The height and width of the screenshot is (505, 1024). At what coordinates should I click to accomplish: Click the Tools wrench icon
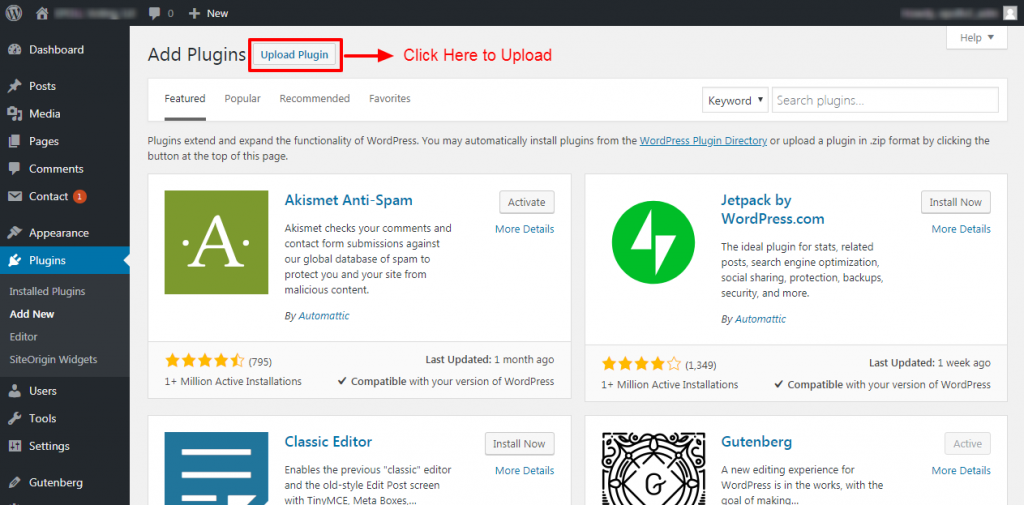point(14,418)
